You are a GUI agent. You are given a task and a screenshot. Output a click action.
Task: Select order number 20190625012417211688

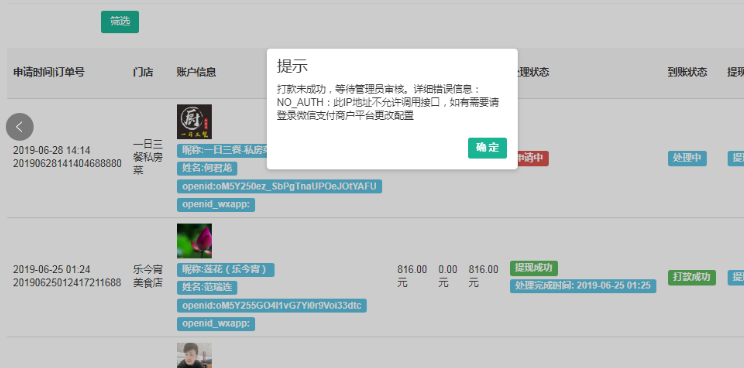(67, 283)
